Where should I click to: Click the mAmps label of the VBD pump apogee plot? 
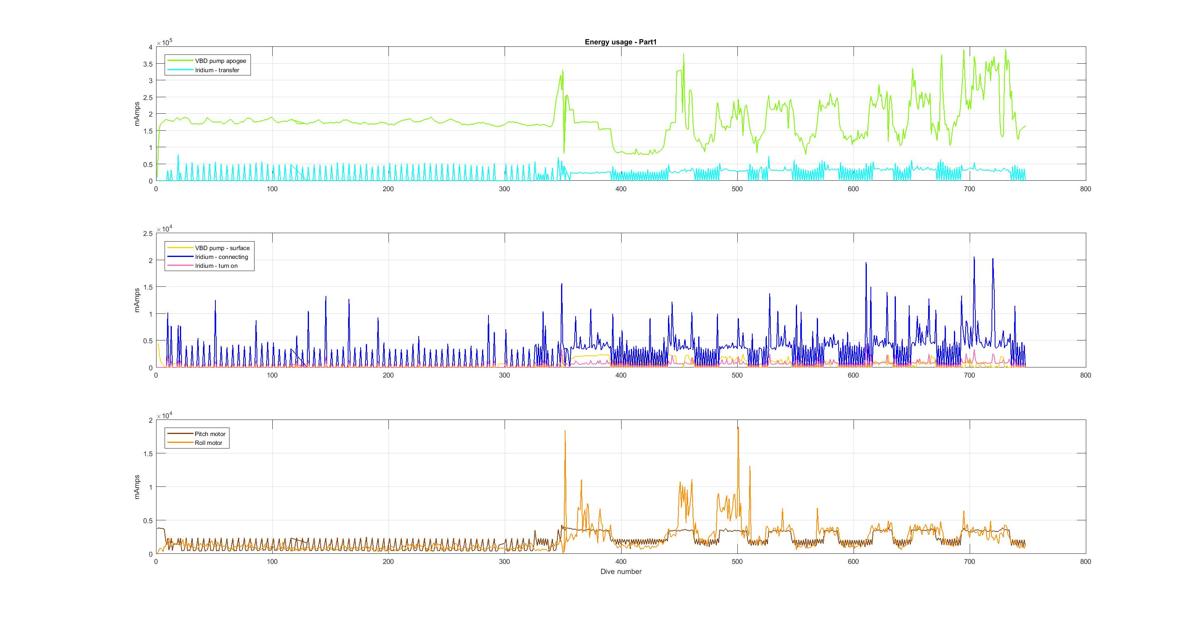pyautogui.click(x=137, y=114)
